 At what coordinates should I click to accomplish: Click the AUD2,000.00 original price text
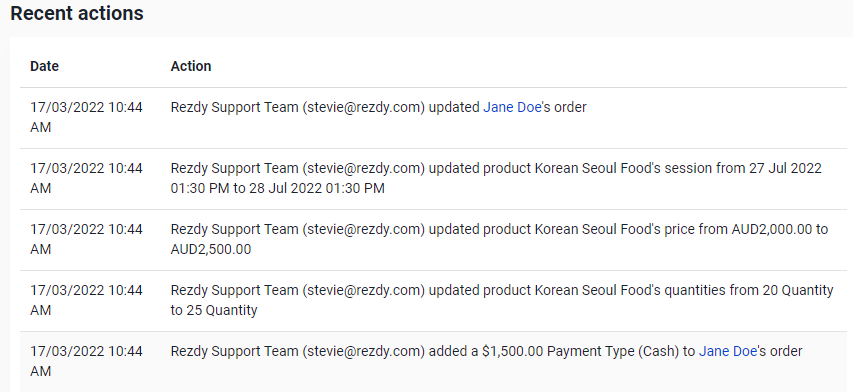tap(771, 229)
